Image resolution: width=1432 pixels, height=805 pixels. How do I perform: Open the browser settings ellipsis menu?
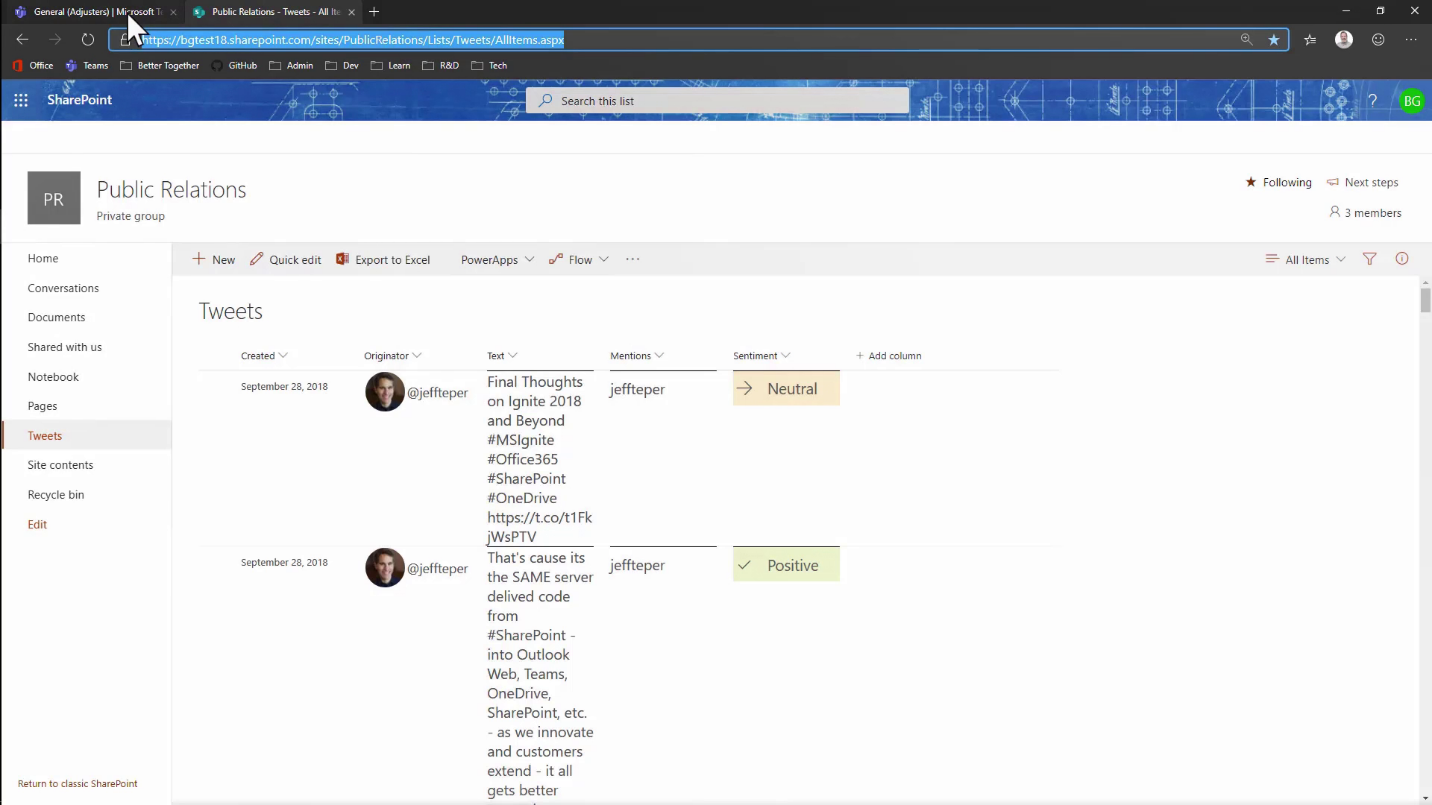click(x=1411, y=40)
